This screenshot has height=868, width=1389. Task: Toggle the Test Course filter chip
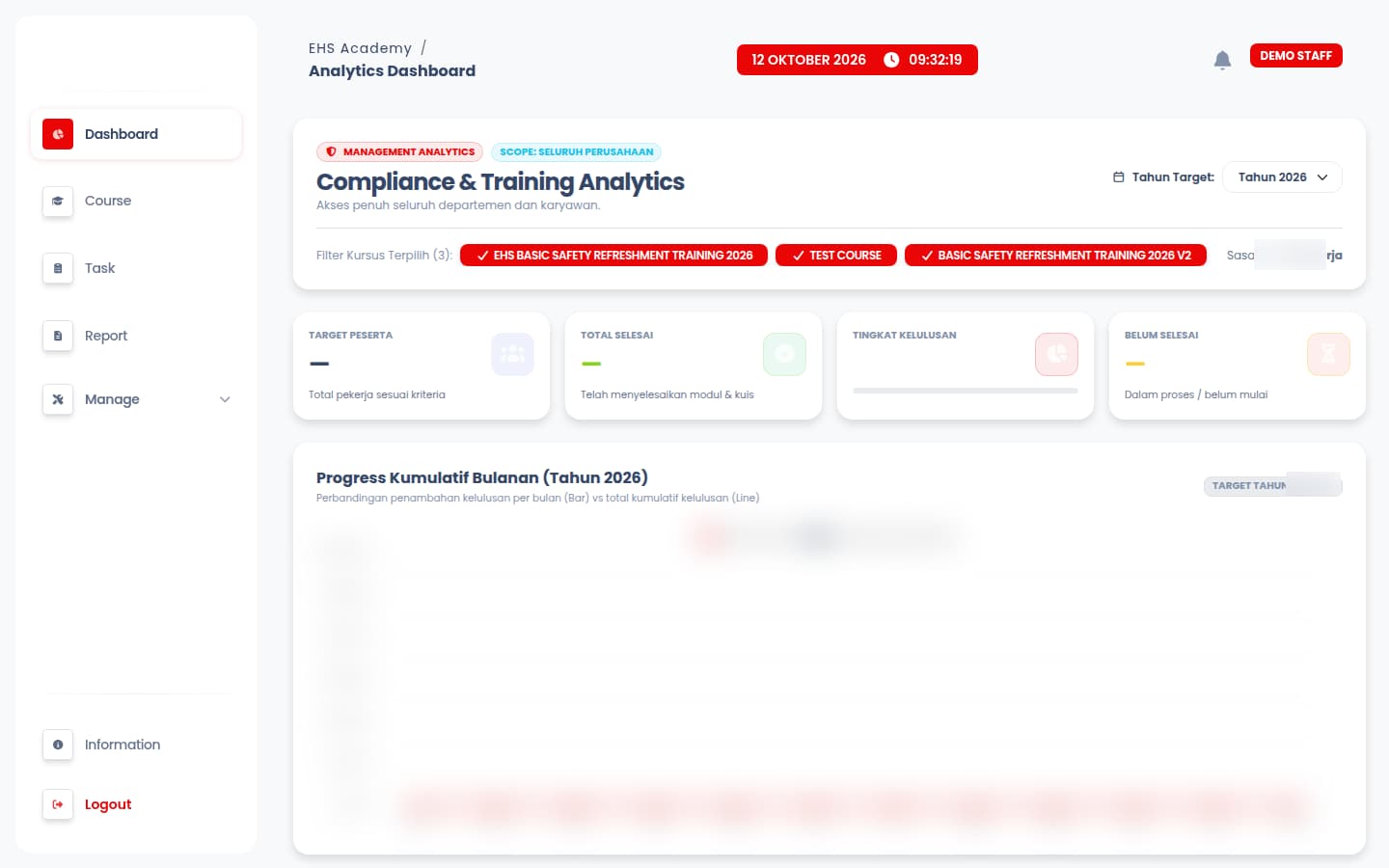[x=836, y=256]
